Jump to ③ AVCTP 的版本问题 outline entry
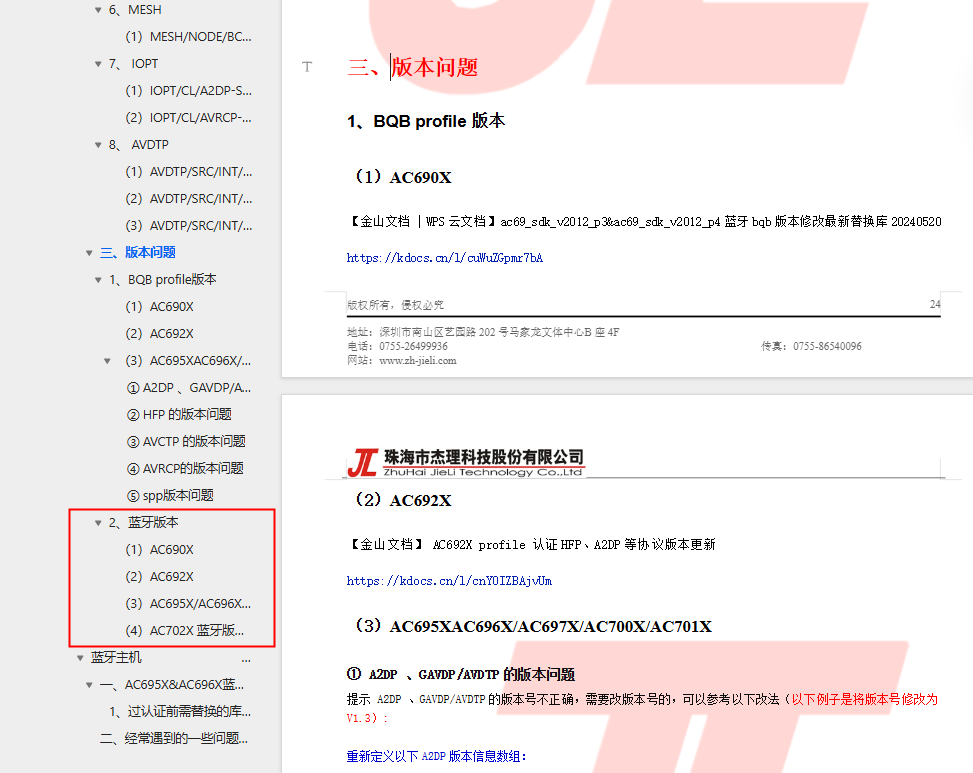 [186, 442]
